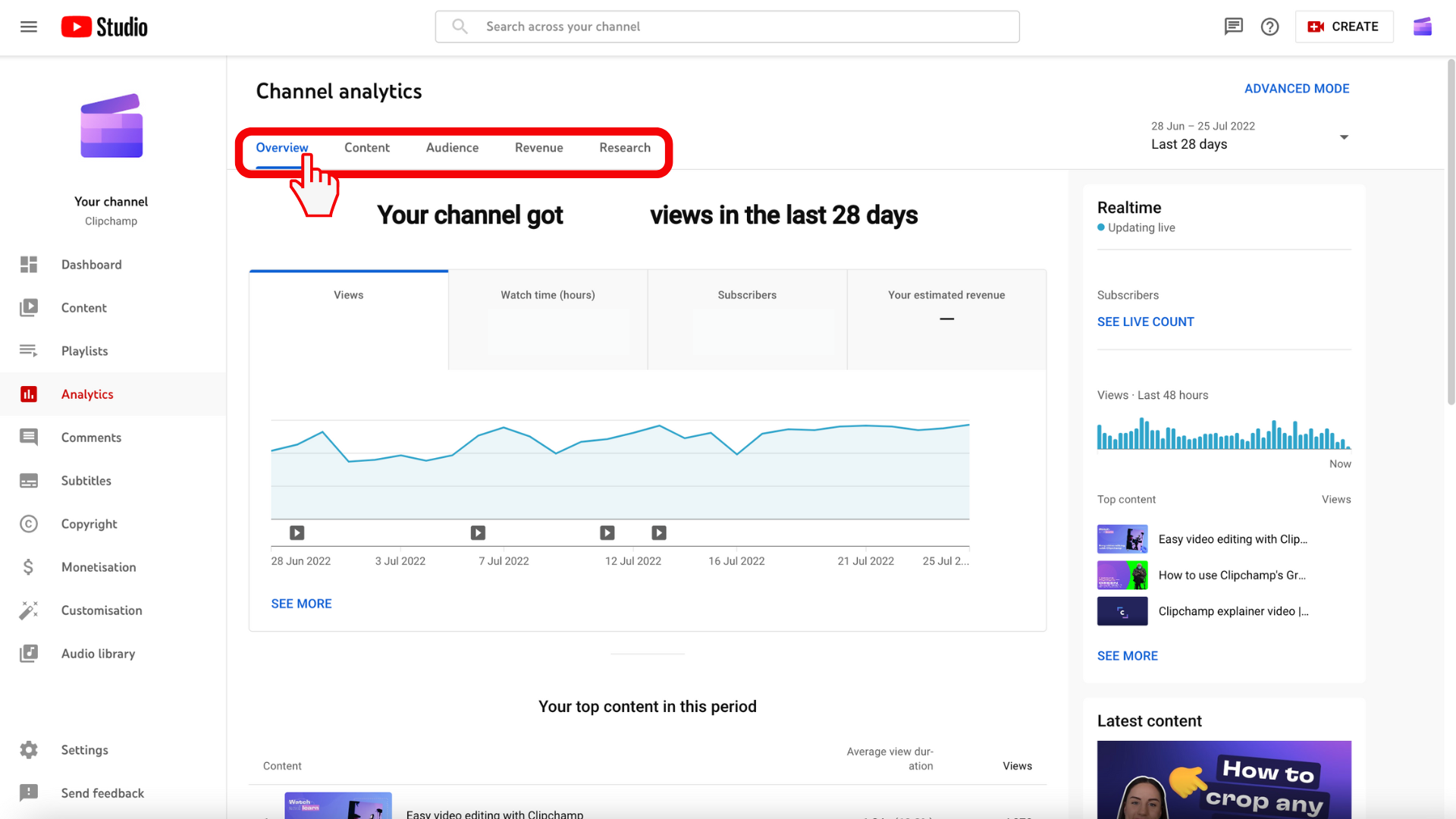Click SEE LIVE COUNT subscribers link
The width and height of the screenshot is (1456, 819).
(1145, 321)
